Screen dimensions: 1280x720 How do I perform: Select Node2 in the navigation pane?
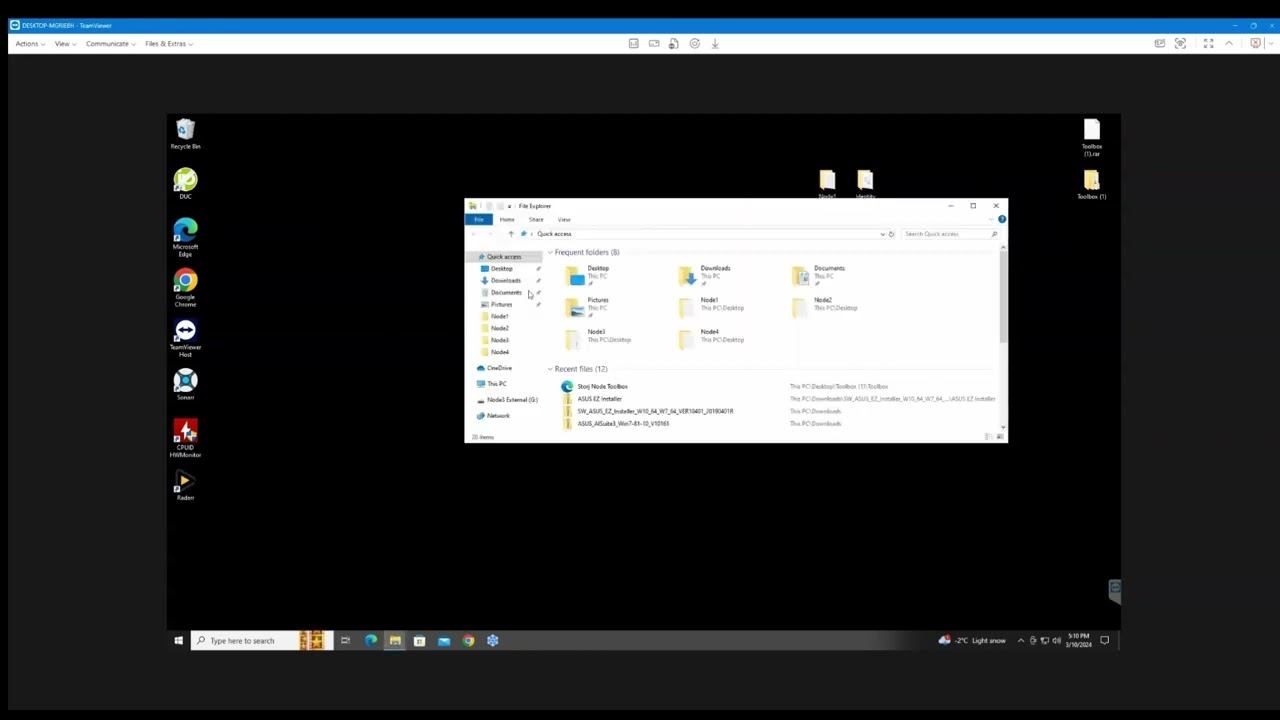(499, 329)
